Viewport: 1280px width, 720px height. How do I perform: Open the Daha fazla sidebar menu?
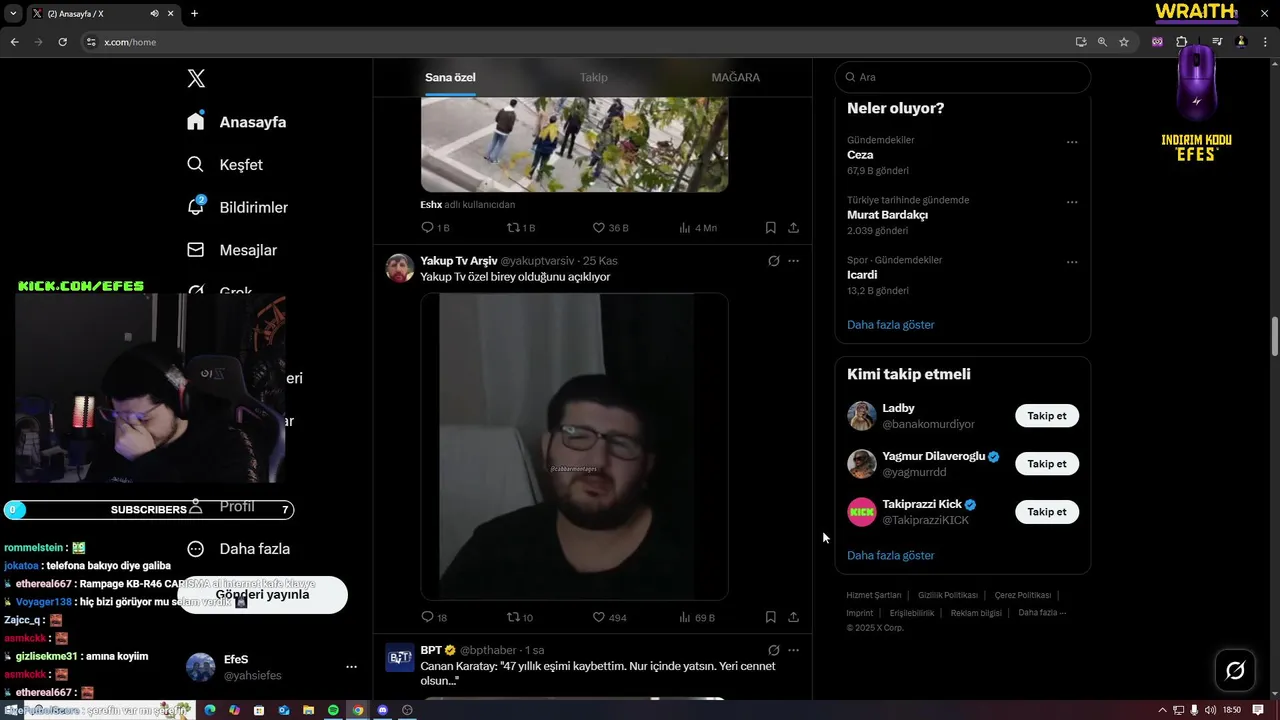click(x=239, y=549)
